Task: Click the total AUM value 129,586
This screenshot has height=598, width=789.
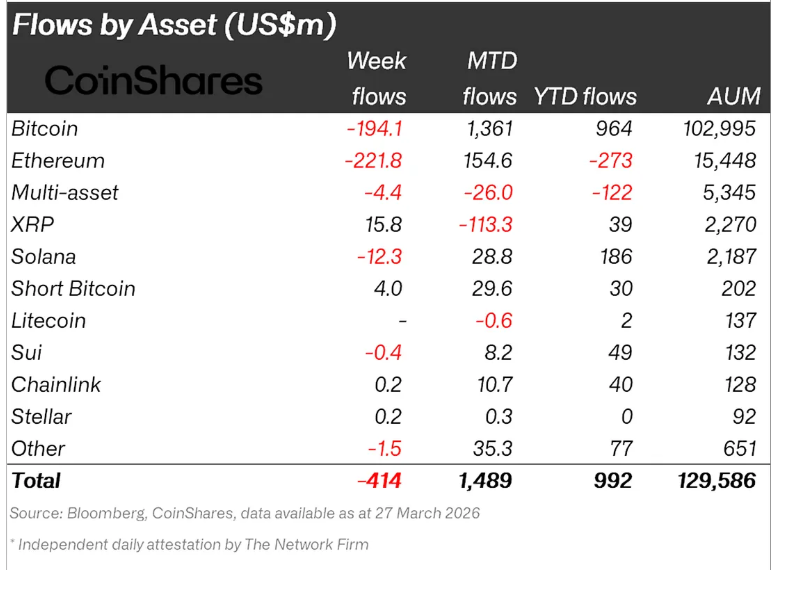Action: 716,480
